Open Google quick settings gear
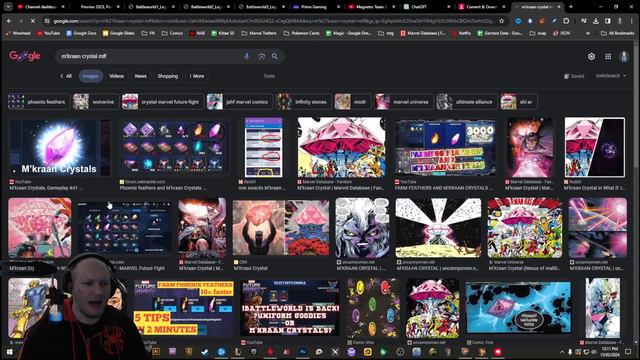Viewport: 640px width, 360px height. [x=591, y=56]
